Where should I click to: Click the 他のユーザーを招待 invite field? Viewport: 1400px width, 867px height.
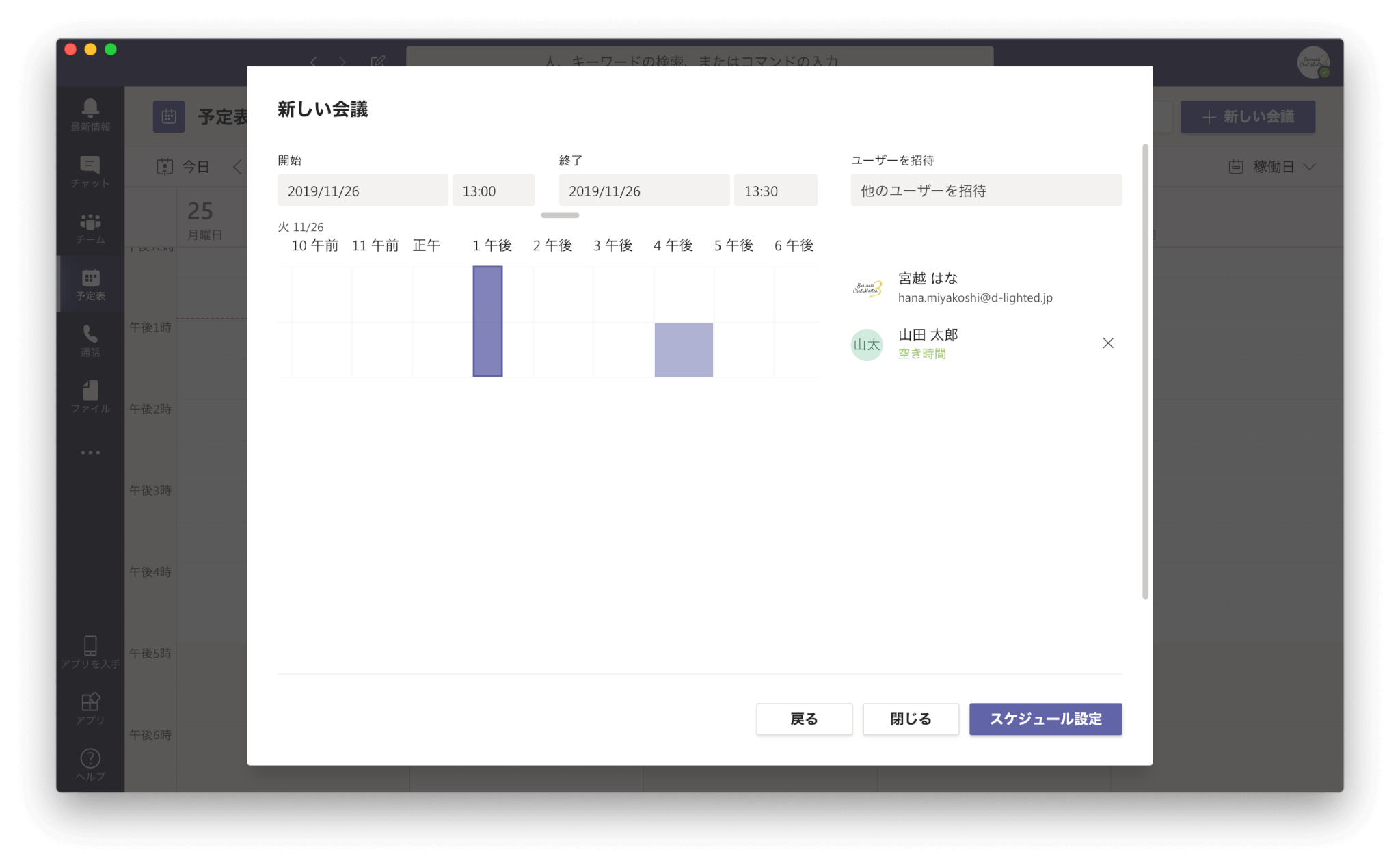(986, 191)
